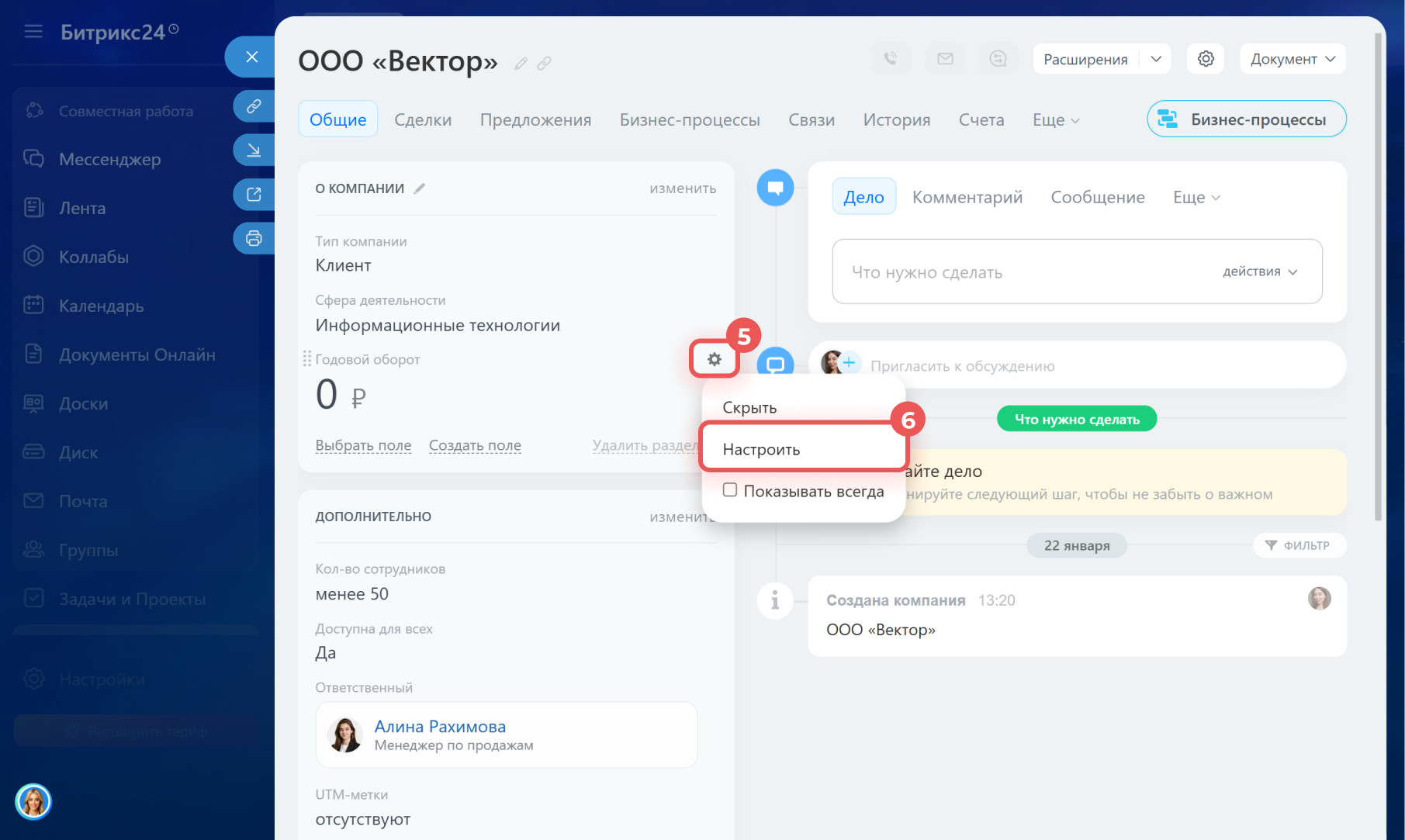Open the Расширения dropdown arrow
The height and width of the screenshot is (840, 1405).
(1155, 59)
